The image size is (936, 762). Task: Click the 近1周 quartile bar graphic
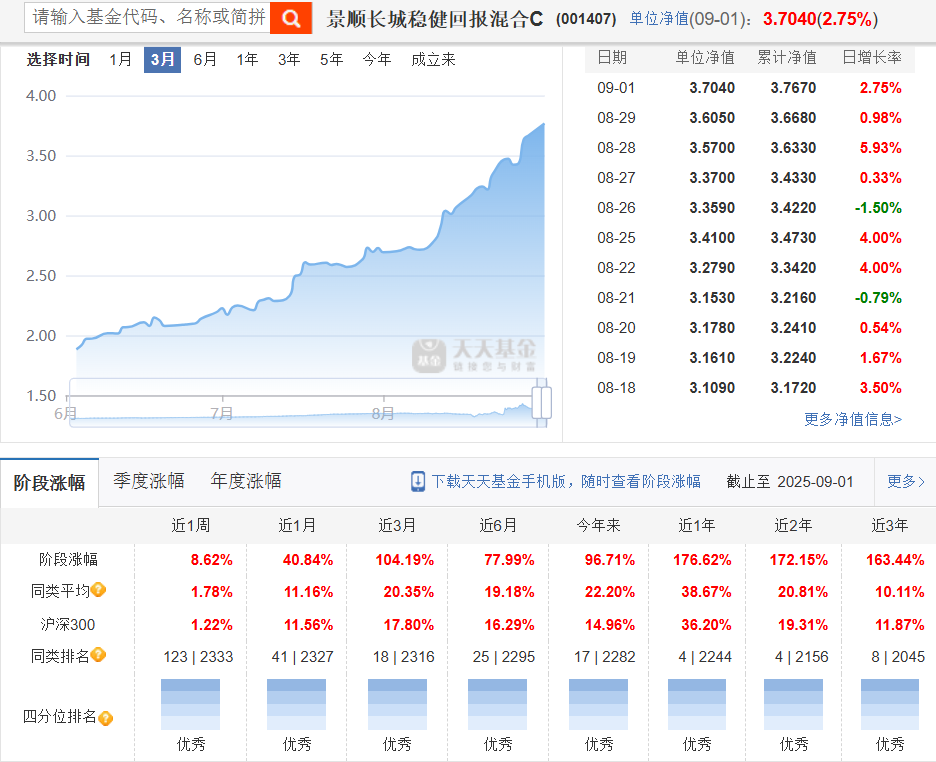pyautogui.click(x=190, y=704)
